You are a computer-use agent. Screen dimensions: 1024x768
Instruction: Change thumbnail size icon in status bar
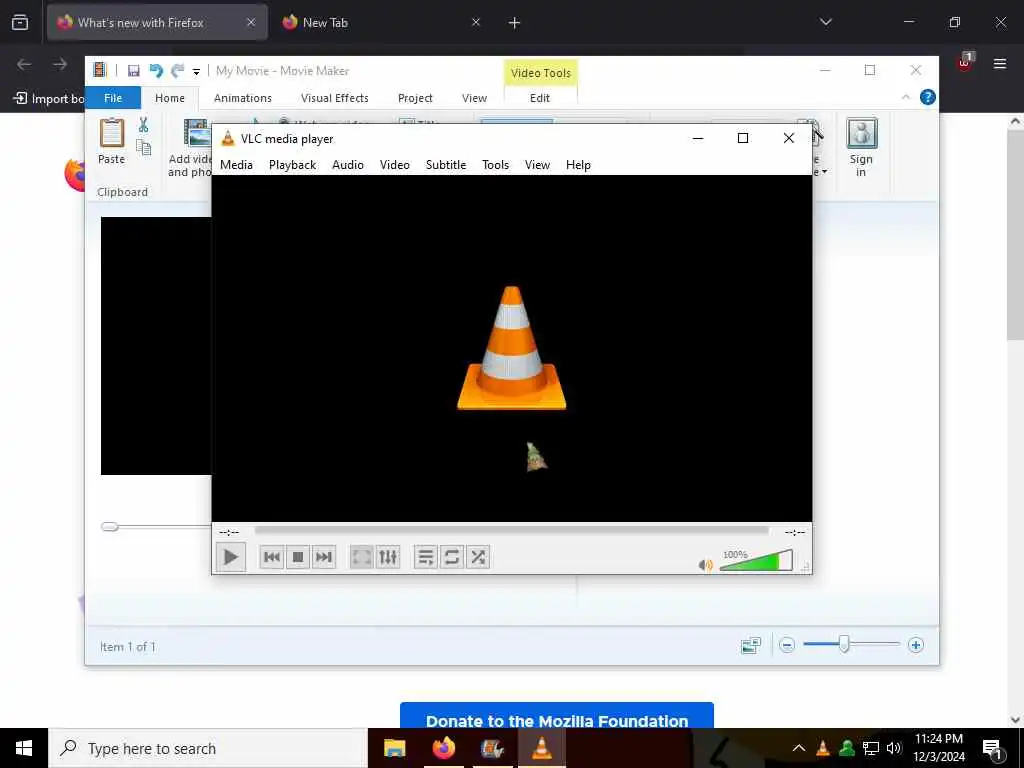coord(751,645)
